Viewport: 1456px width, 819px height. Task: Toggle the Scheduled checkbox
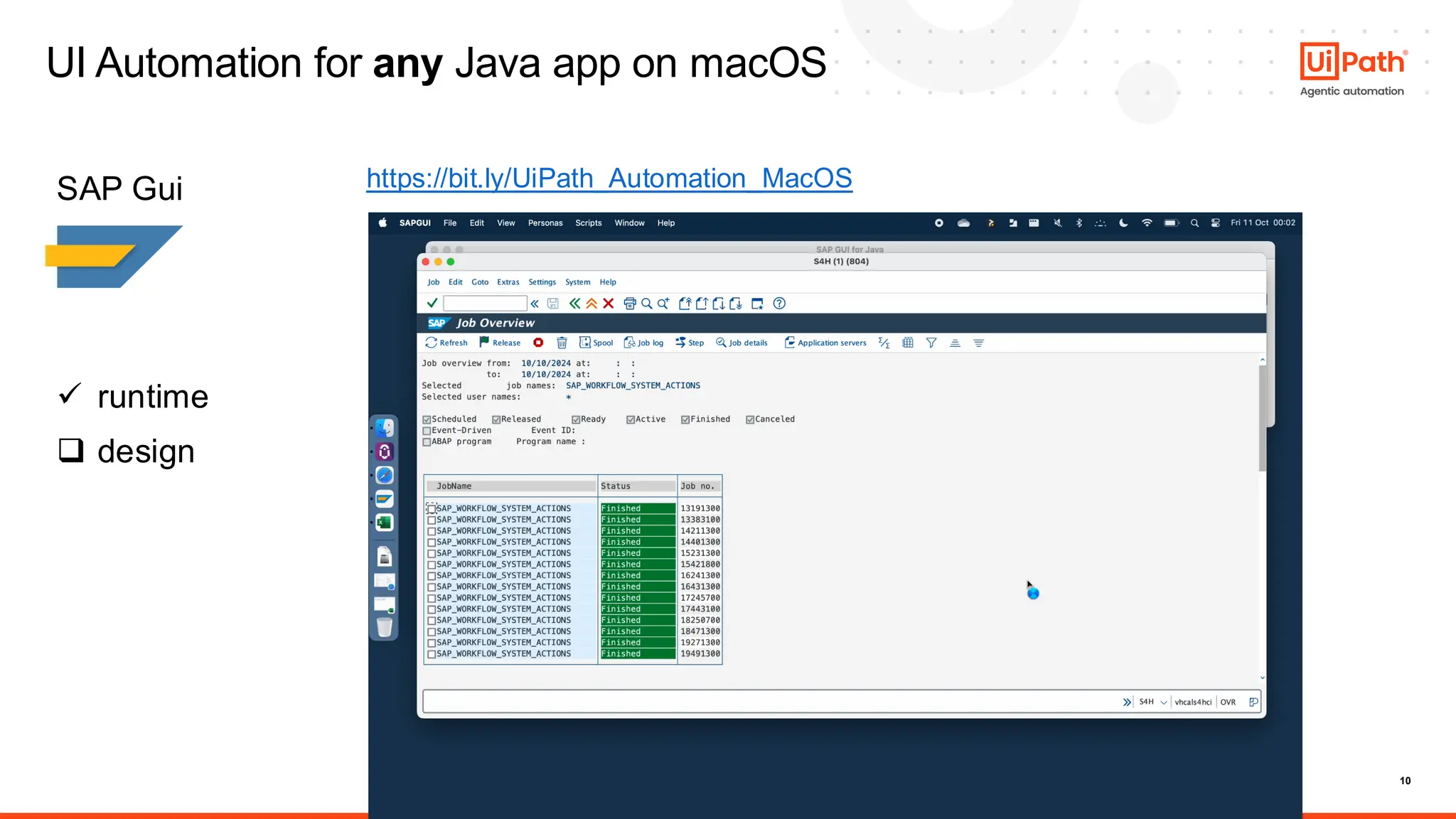point(427,419)
